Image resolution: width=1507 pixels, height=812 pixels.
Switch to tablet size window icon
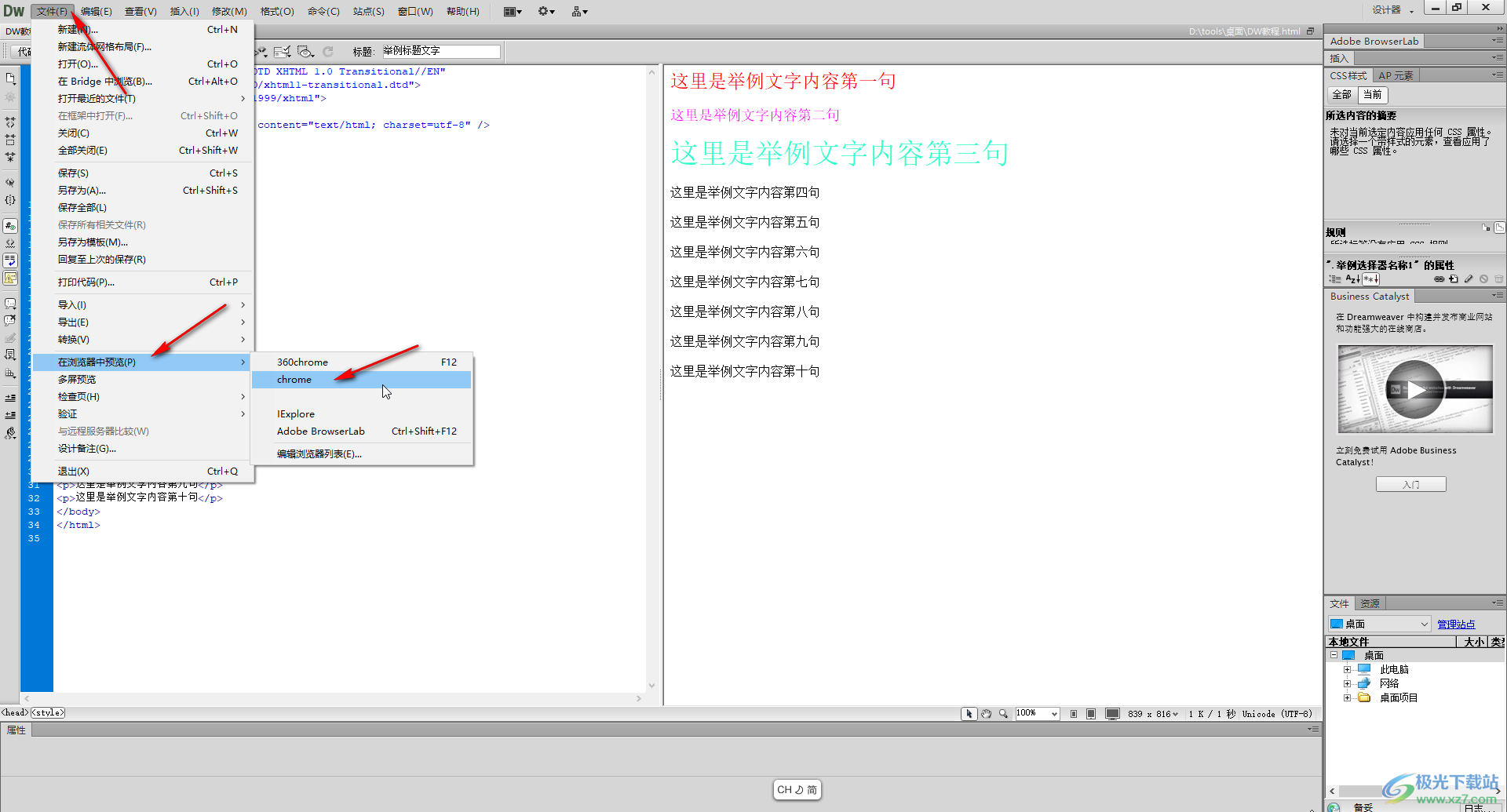pyautogui.click(x=1091, y=714)
